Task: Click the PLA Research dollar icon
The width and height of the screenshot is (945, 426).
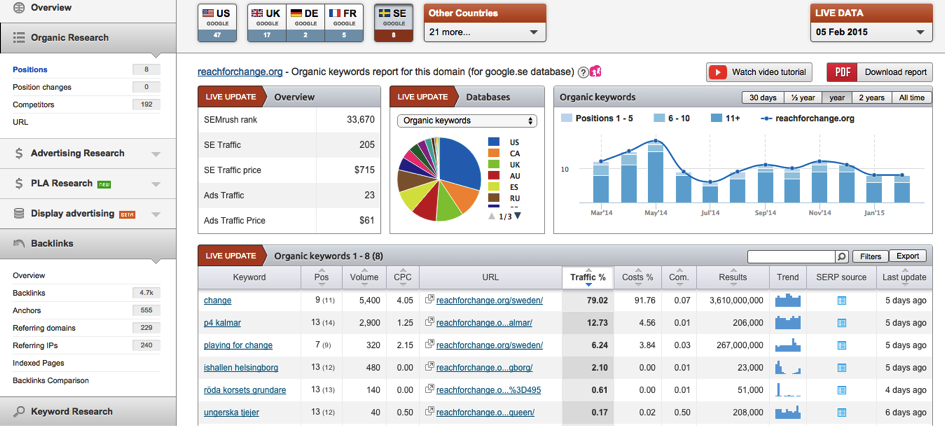Action: [19, 184]
